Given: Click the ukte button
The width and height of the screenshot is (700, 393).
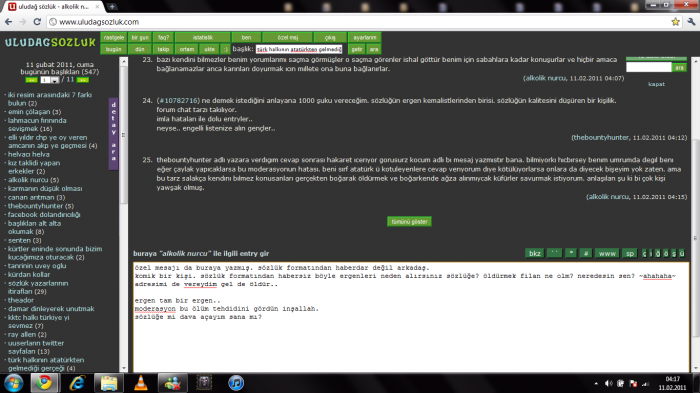Looking at the screenshot, I should tap(209, 49).
